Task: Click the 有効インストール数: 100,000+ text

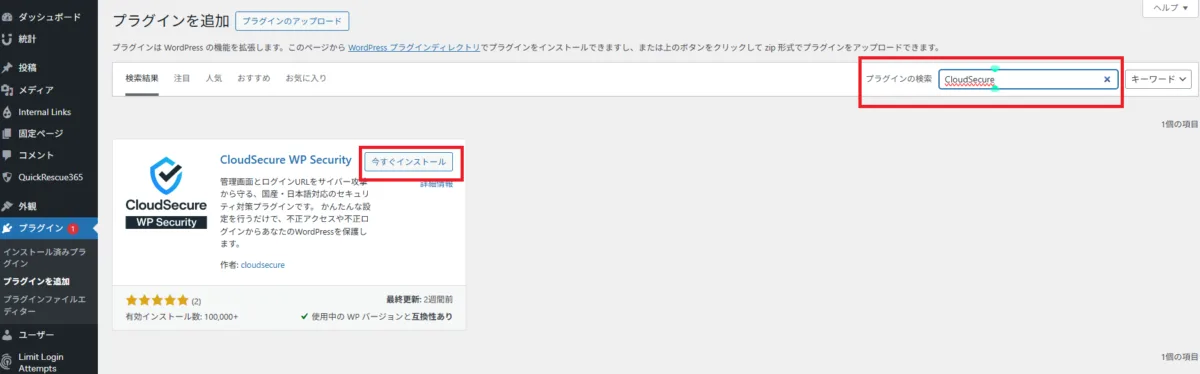Action: pos(182,316)
